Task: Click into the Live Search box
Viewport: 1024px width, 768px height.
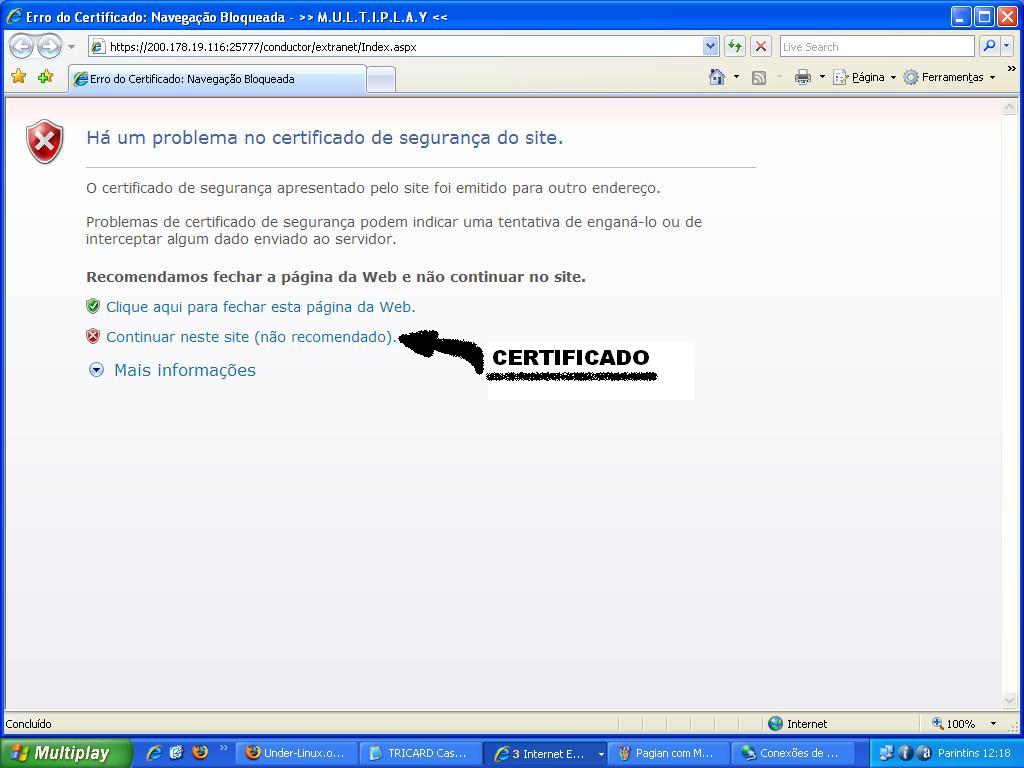Action: (x=876, y=46)
